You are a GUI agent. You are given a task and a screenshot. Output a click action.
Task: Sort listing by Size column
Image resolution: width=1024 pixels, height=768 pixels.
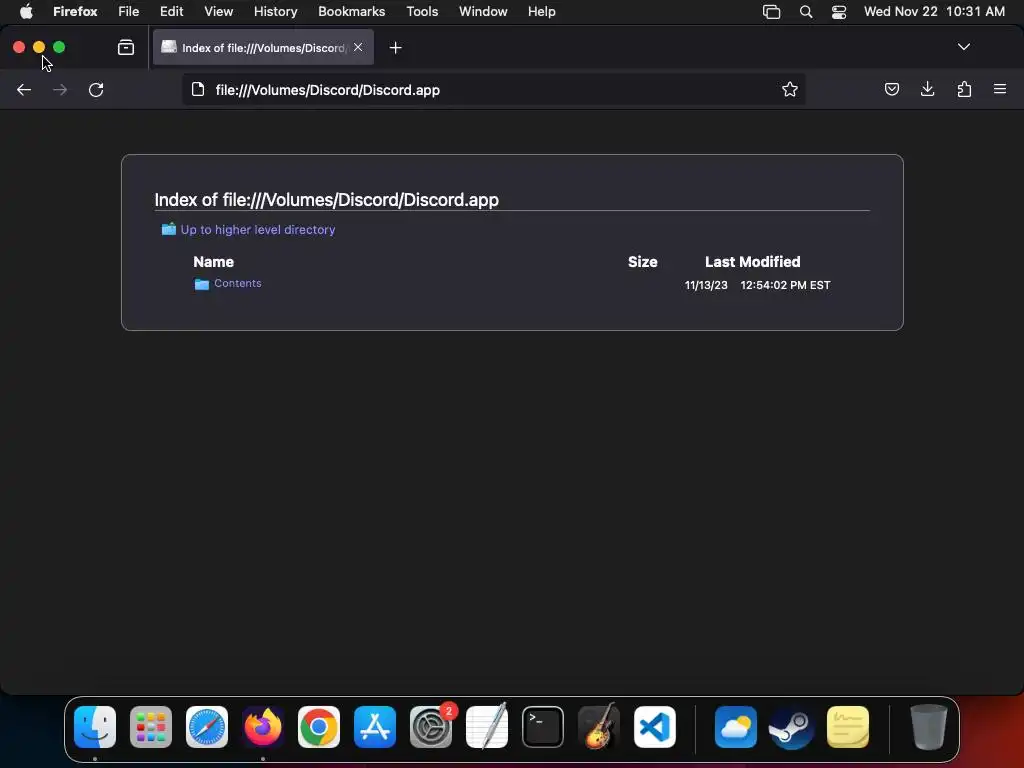(x=643, y=262)
